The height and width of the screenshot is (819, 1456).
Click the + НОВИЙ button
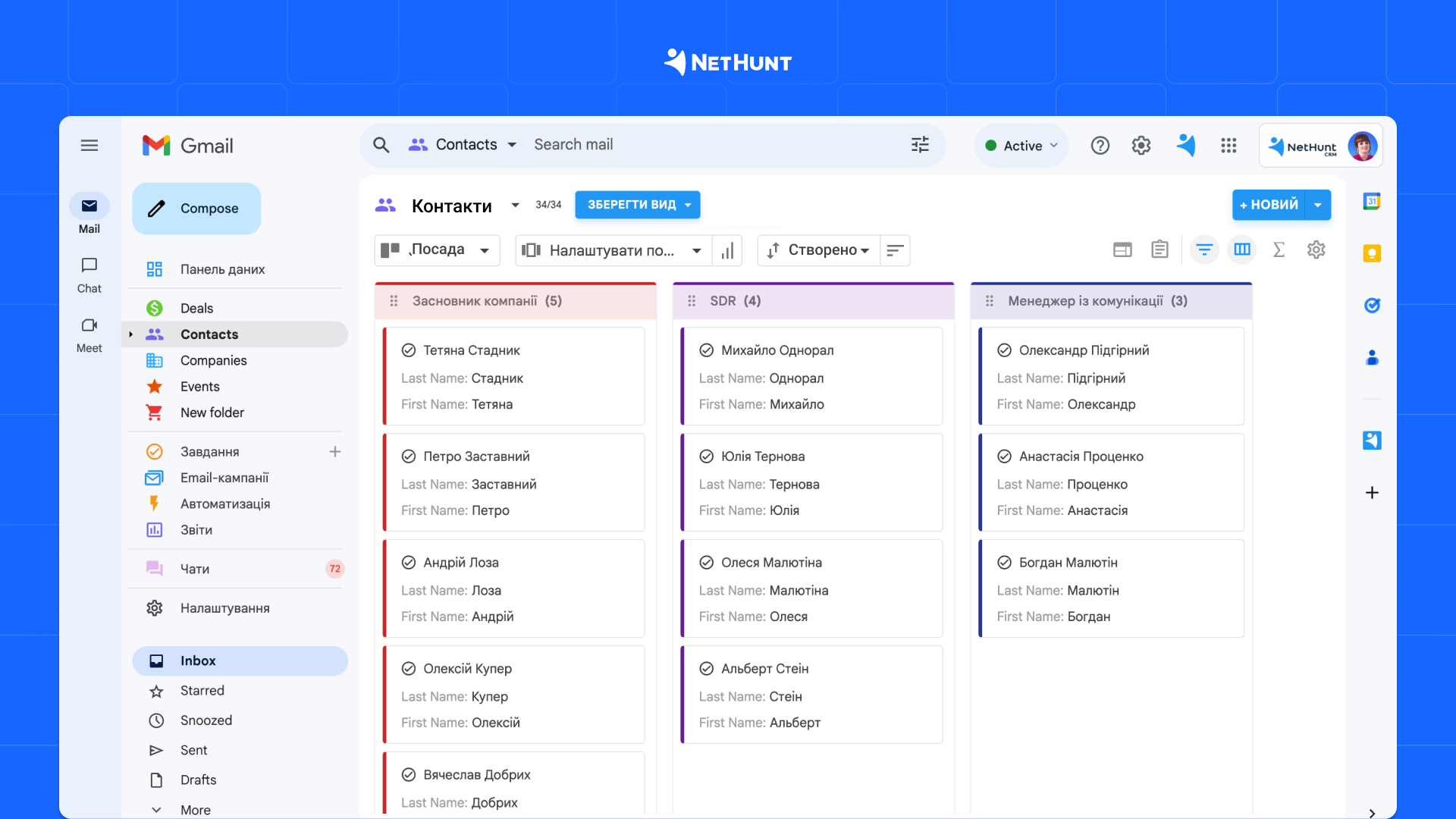(1269, 205)
